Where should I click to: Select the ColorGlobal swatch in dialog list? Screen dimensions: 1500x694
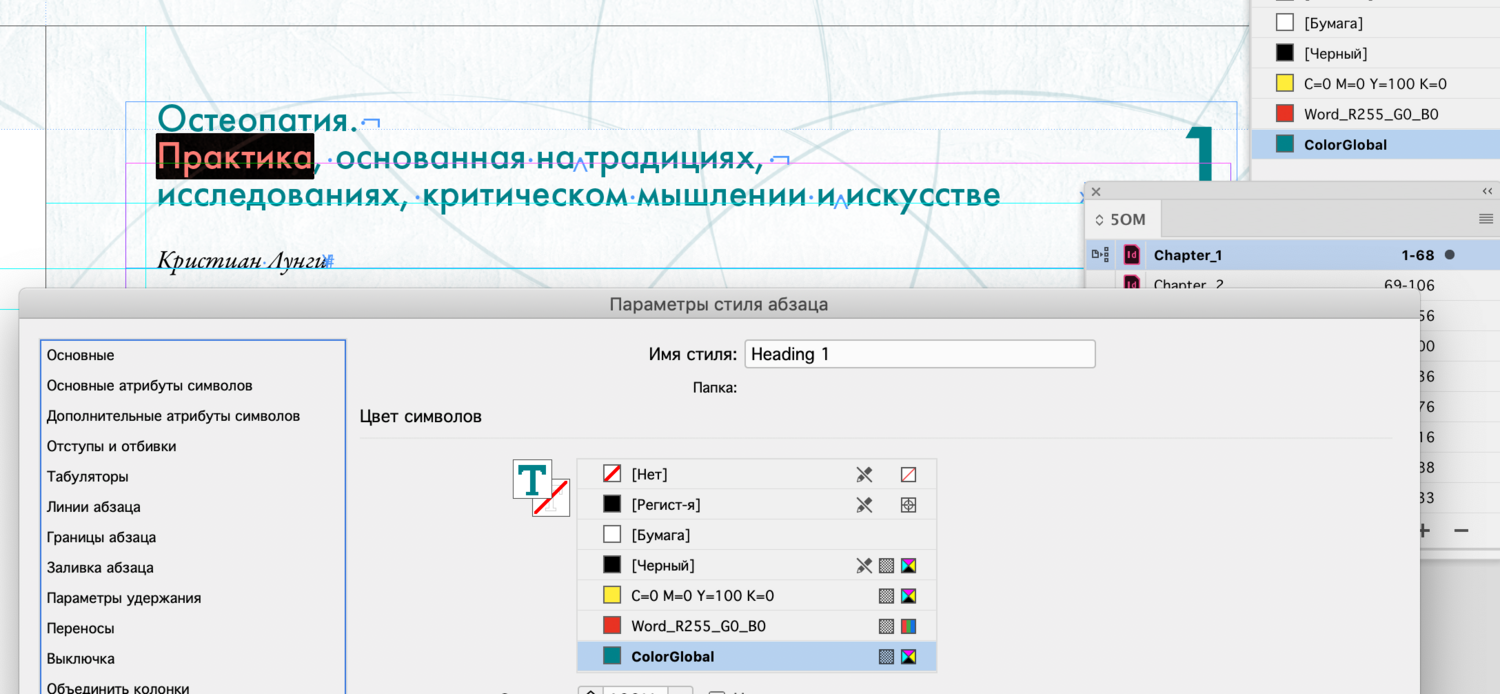point(757,657)
